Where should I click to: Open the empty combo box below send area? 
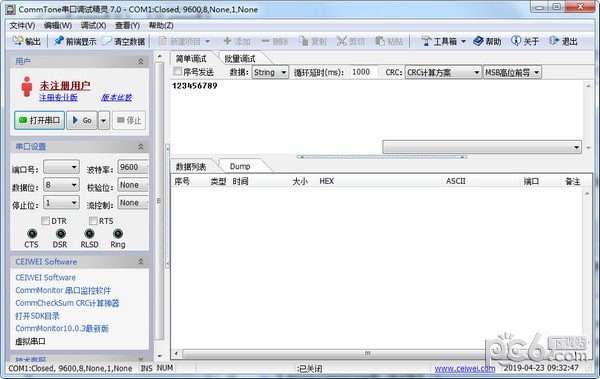(x=482, y=147)
